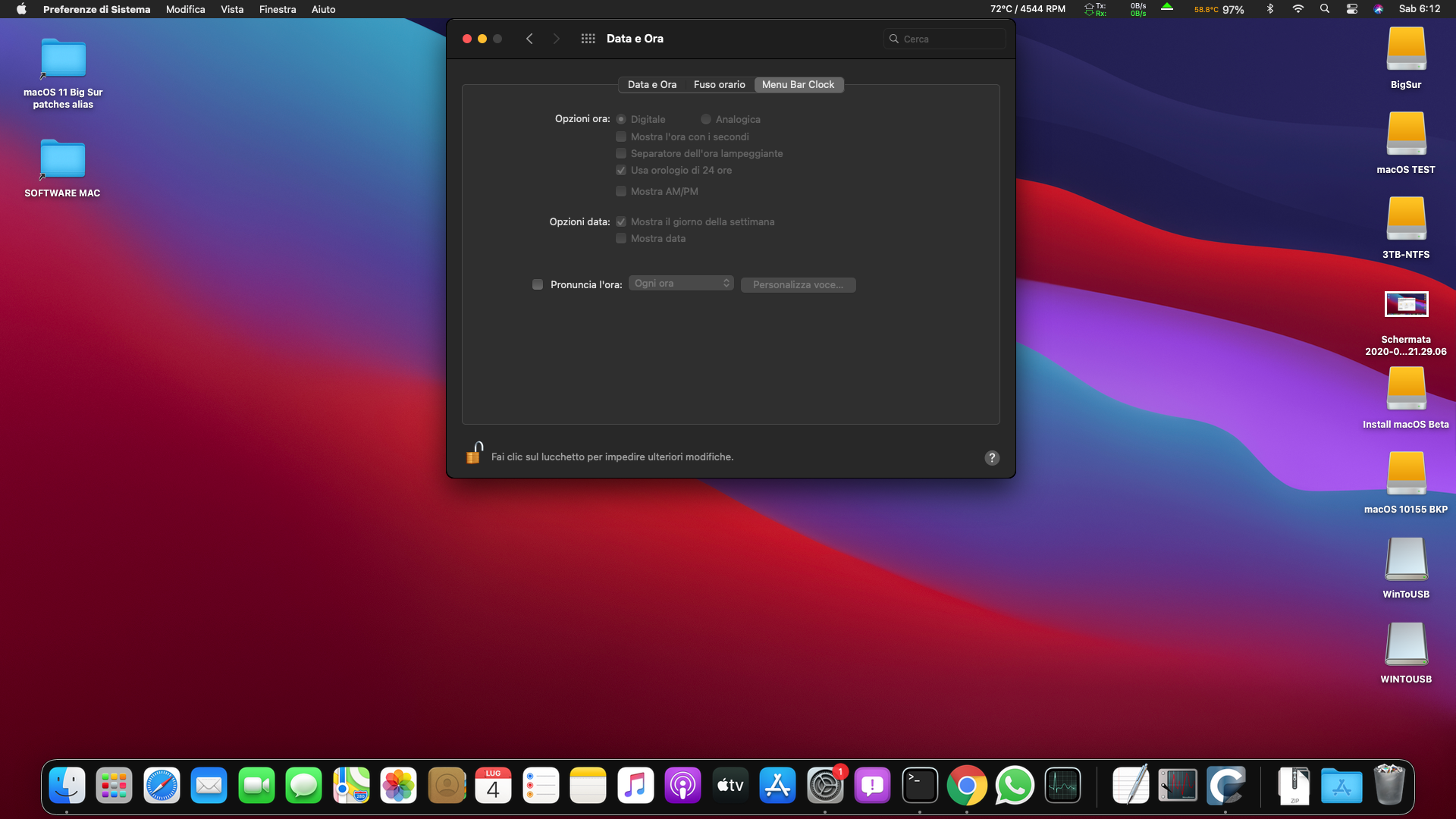This screenshot has height=819, width=1456.
Task: Open the Aiuto menu
Action: [x=323, y=9]
